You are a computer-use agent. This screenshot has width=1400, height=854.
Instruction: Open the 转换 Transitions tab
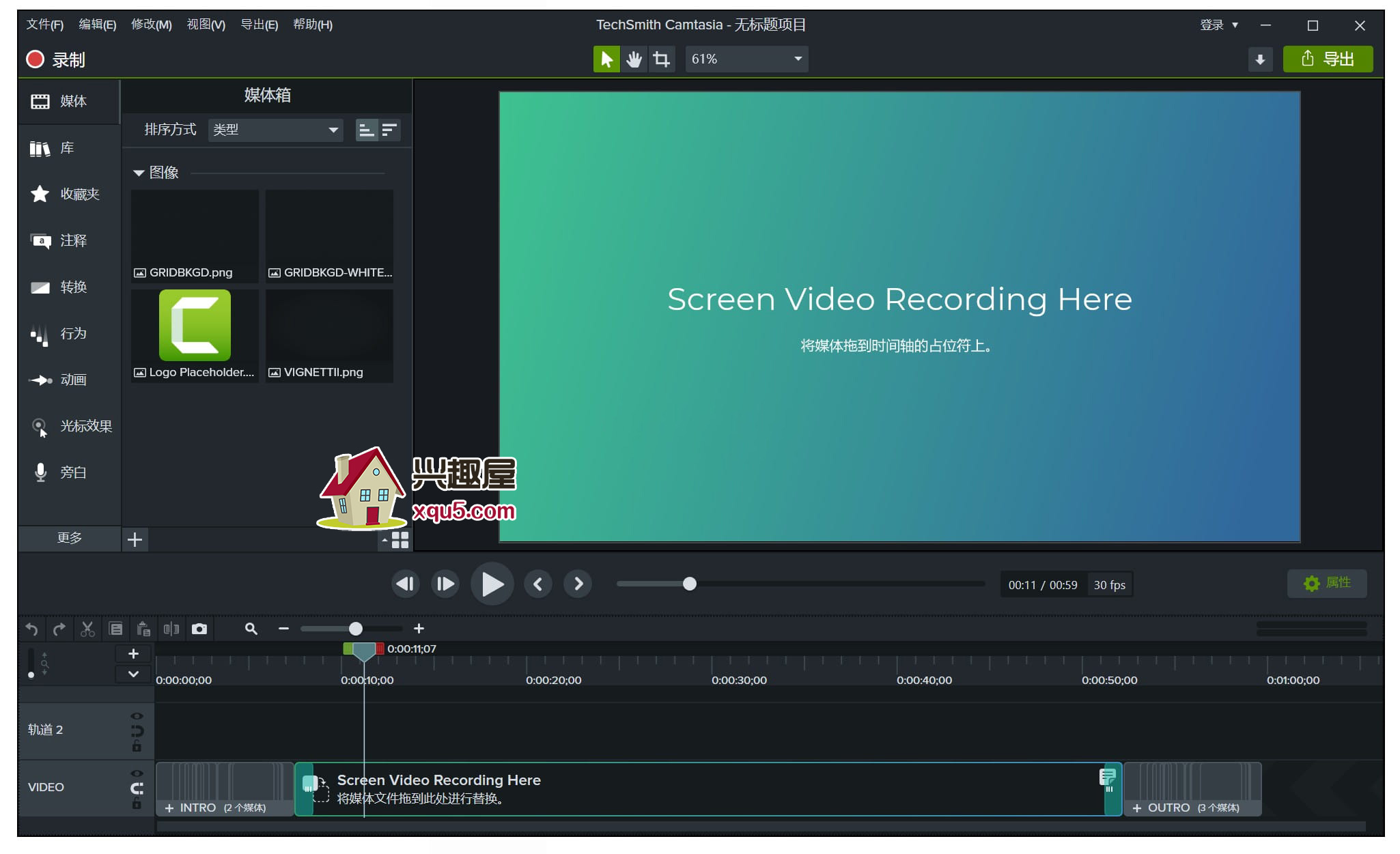tap(69, 287)
